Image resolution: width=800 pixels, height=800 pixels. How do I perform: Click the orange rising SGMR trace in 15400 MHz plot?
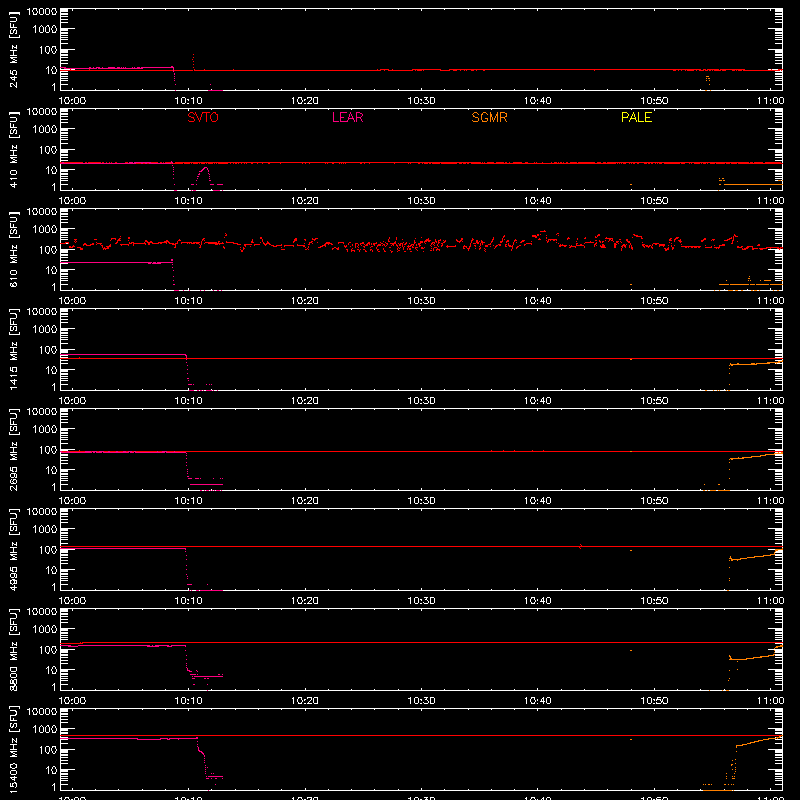tap(758, 742)
